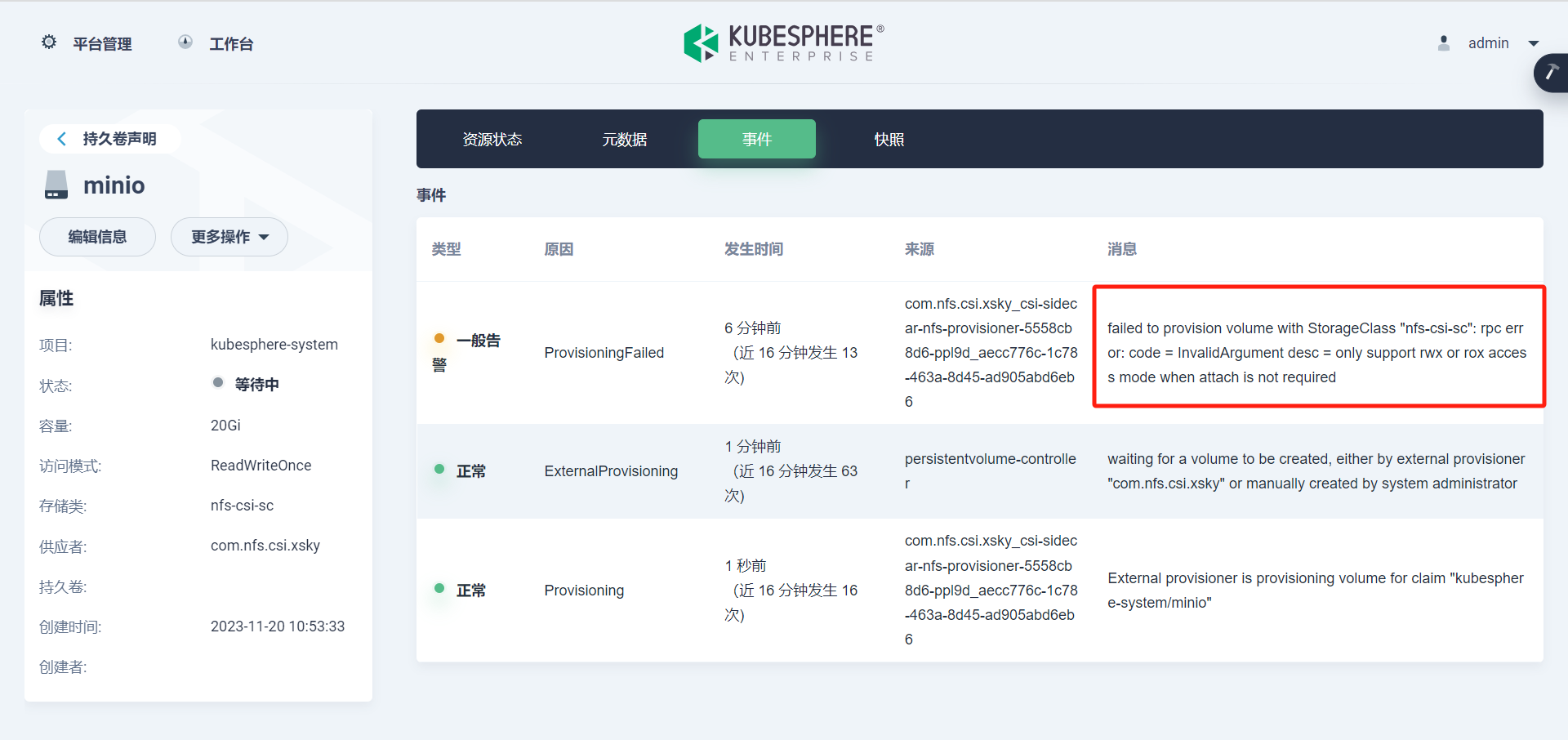
Task: Click the 持久卷声明 title link
Action: click(x=119, y=138)
